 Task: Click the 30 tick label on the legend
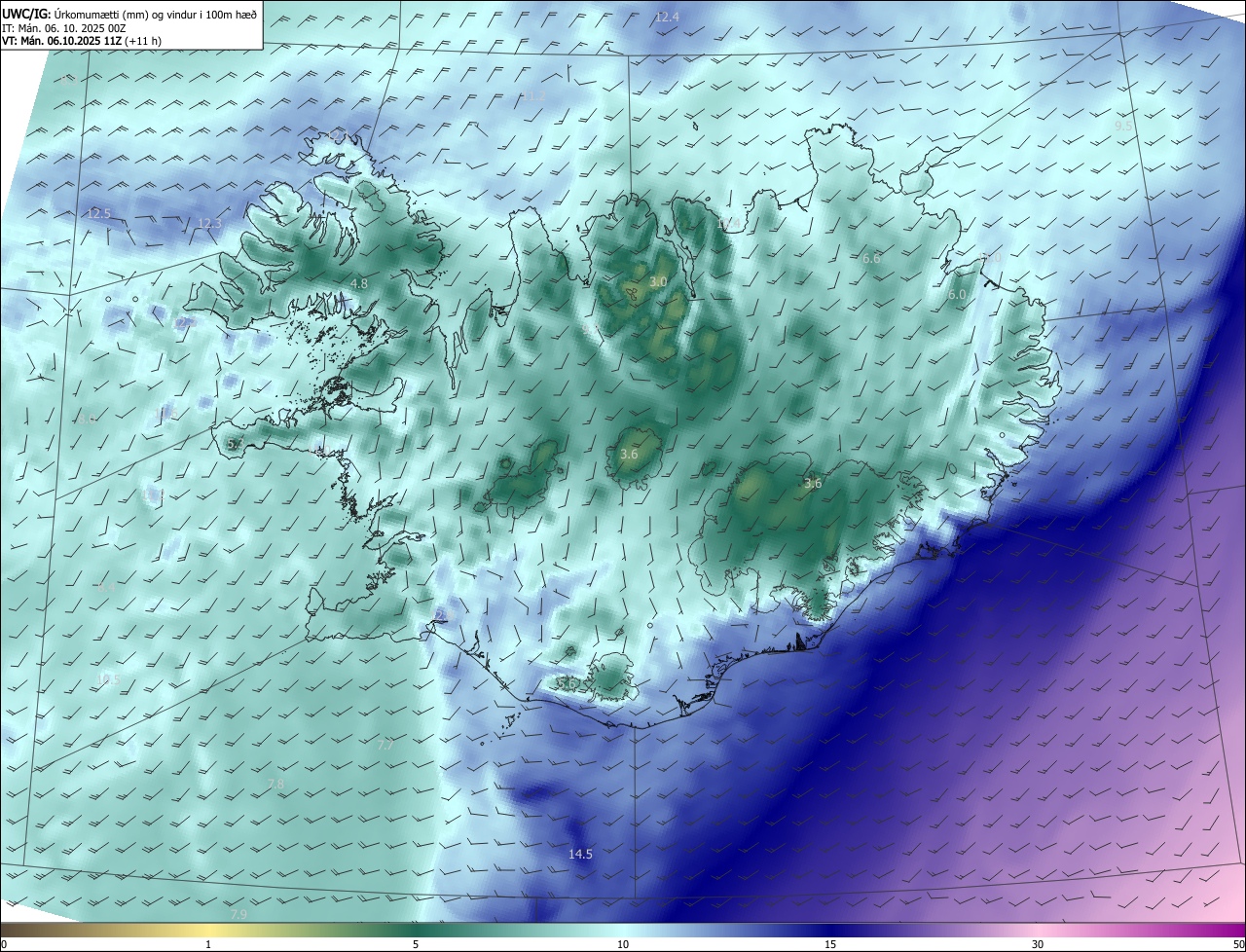pos(1038,944)
